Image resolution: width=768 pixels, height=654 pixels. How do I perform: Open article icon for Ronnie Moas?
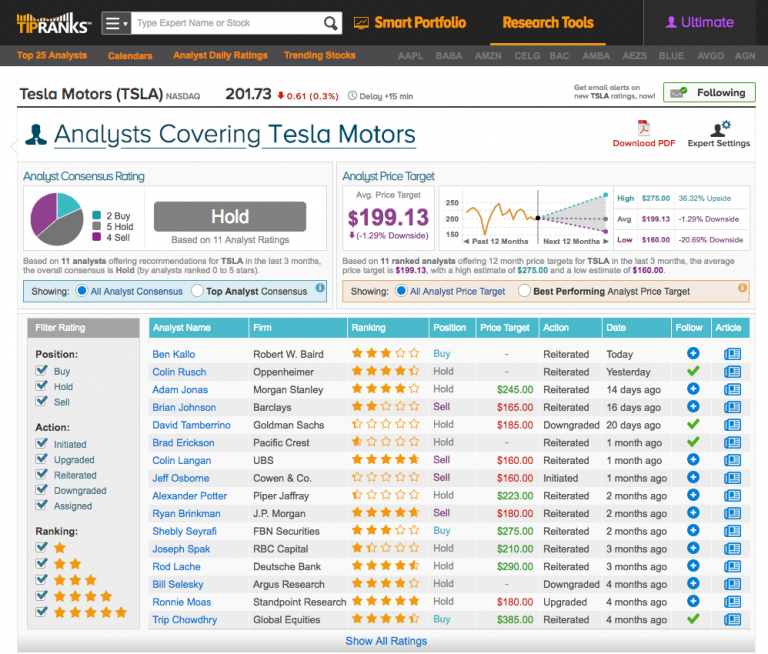click(732, 602)
